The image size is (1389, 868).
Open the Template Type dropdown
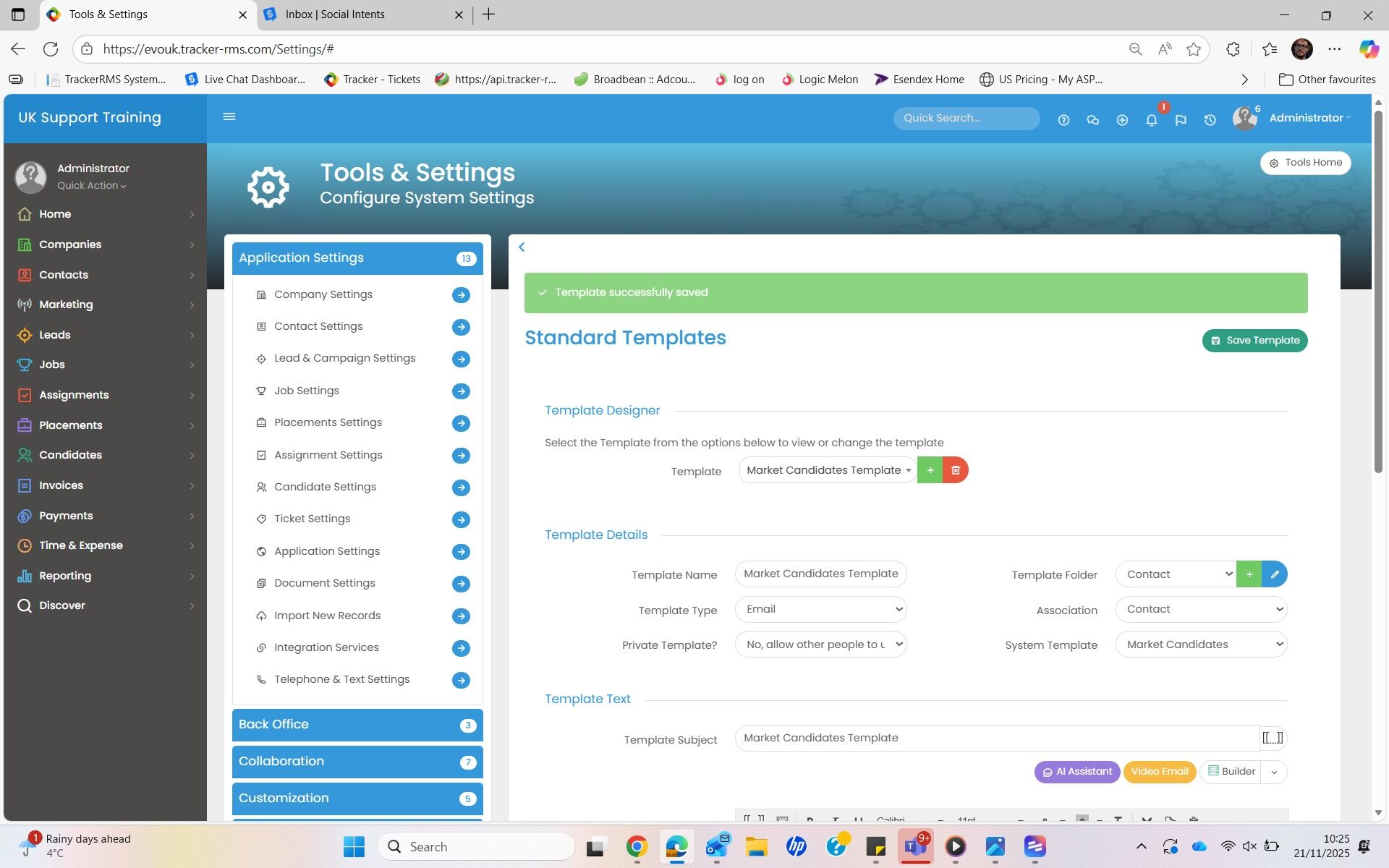[x=820, y=609]
